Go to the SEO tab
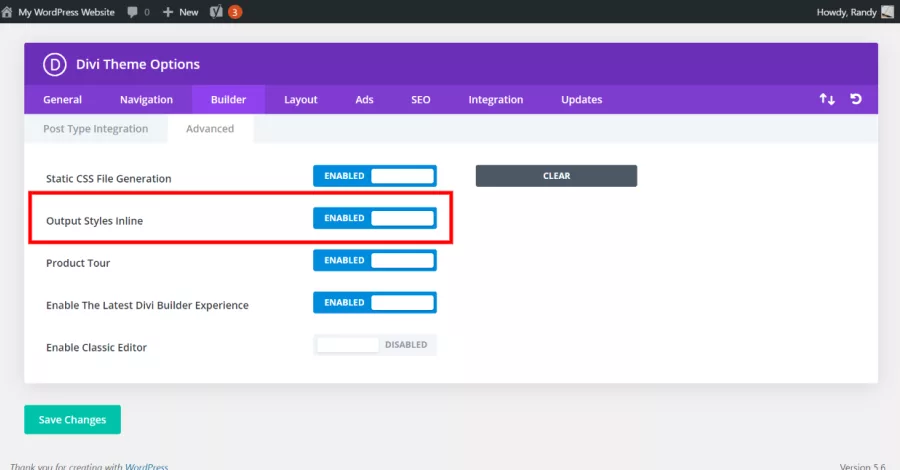This screenshot has width=900, height=470. point(421,99)
